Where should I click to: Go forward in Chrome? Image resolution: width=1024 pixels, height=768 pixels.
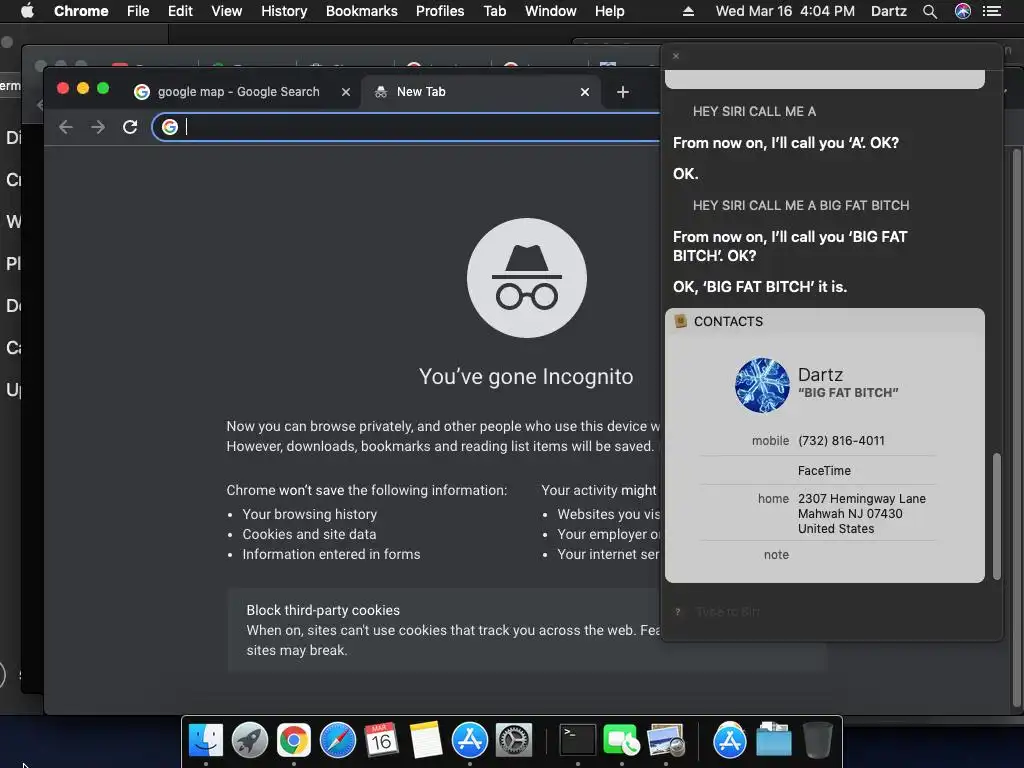click(x=98, y=127)
